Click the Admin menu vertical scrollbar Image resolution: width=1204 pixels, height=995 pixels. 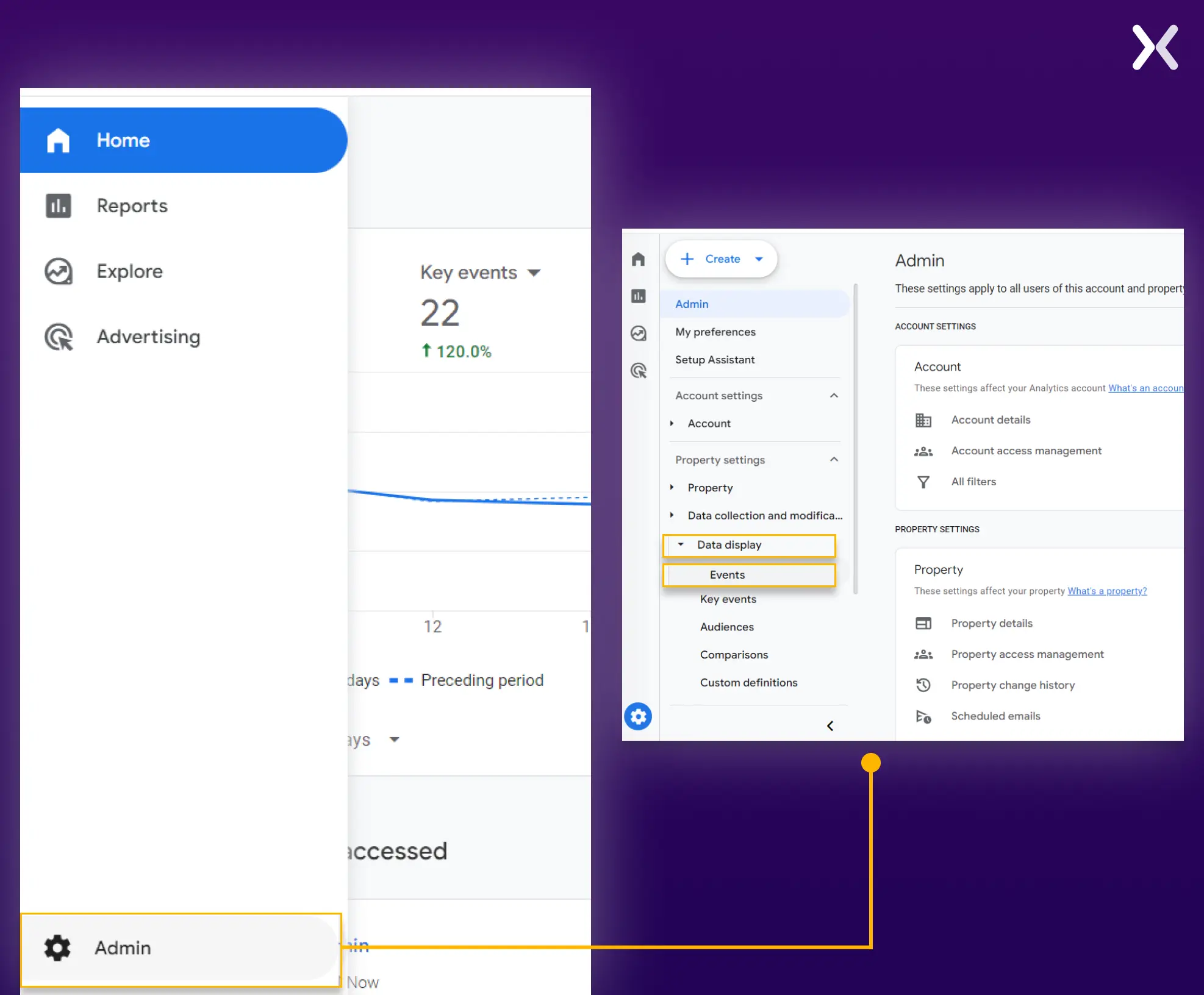coord(856,439)
